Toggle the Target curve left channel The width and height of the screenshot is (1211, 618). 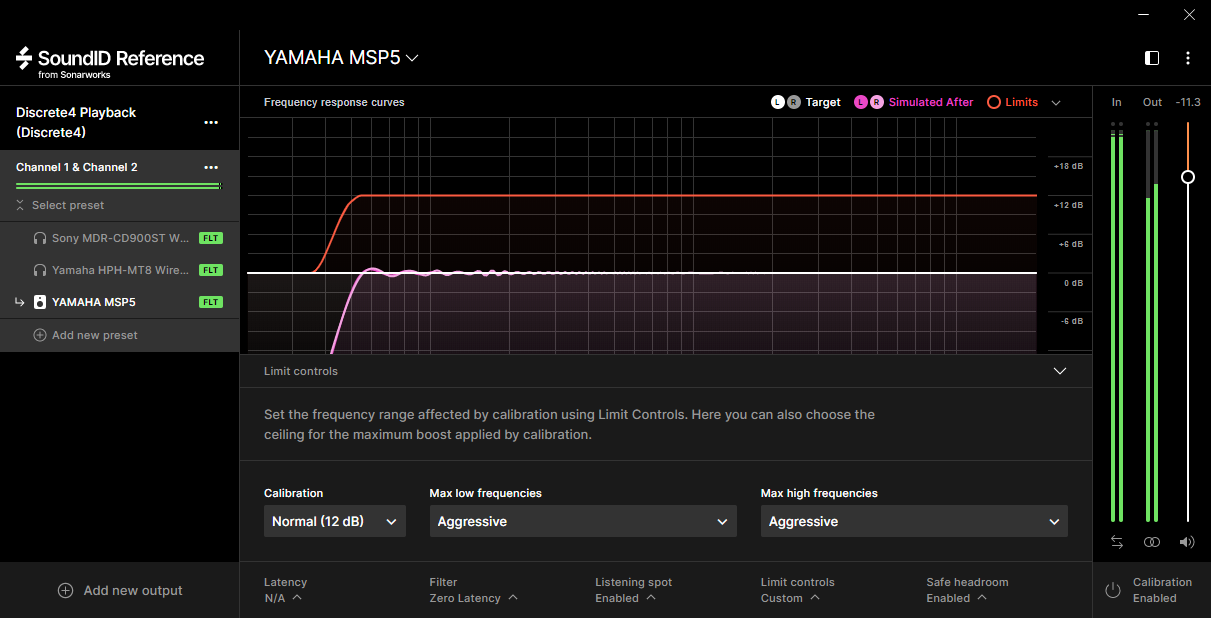778,102
